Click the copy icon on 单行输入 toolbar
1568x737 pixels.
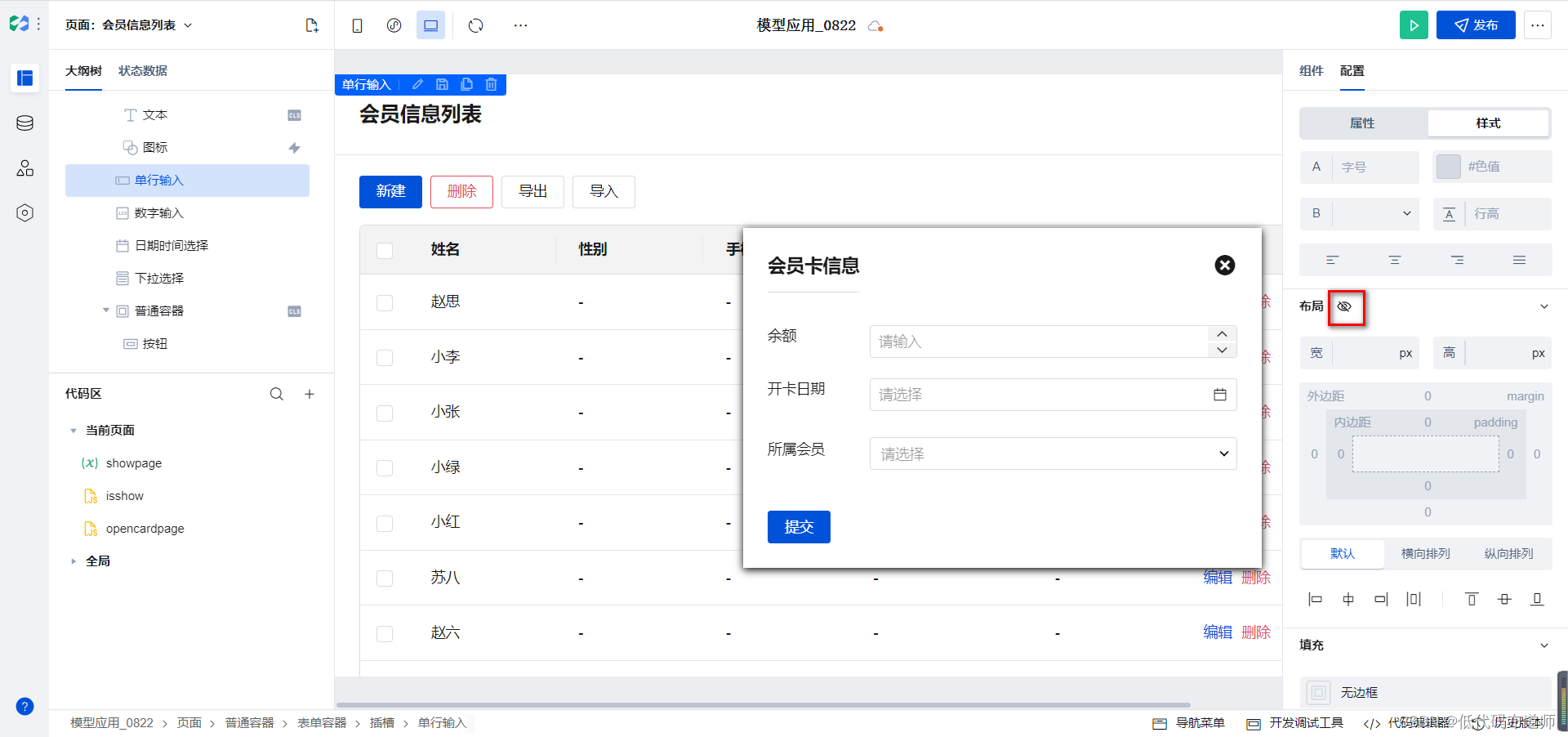point(466,84)
